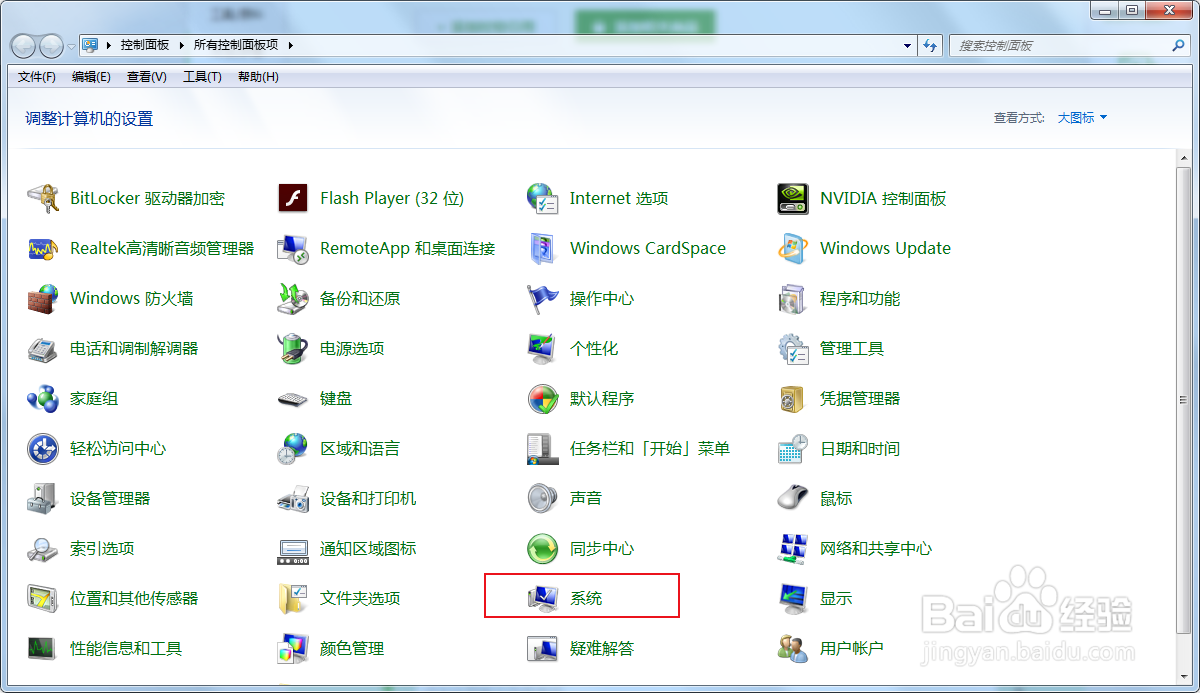This screenshot has width=1200, height=693.
Task: Open 轻松访问中心 icon
Action: (43, 448)
